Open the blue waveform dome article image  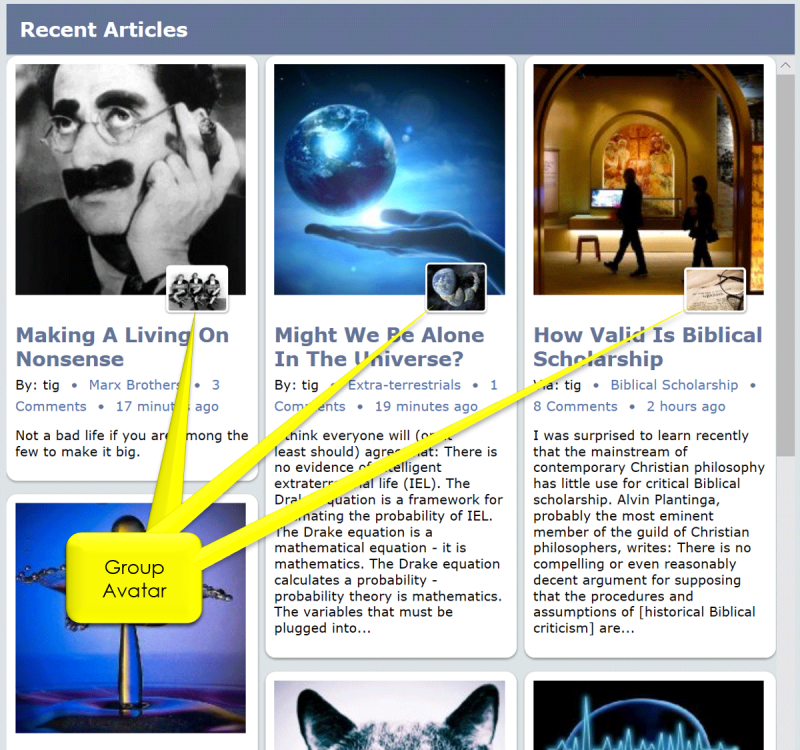[x=648, y=715]
